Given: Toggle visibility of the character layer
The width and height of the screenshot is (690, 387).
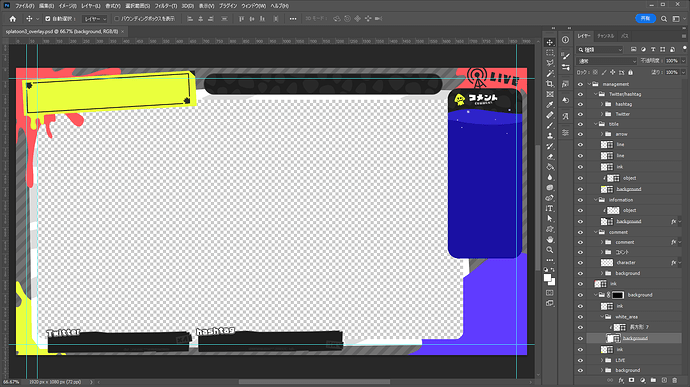Looking at the screenshot, I should tap(580, 262).
